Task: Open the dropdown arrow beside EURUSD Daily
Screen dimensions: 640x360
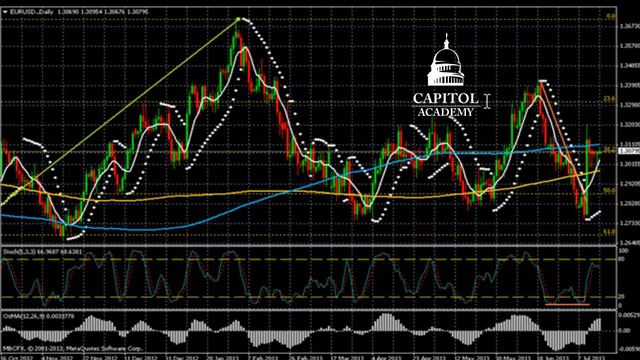Action: tap(5, 12)
